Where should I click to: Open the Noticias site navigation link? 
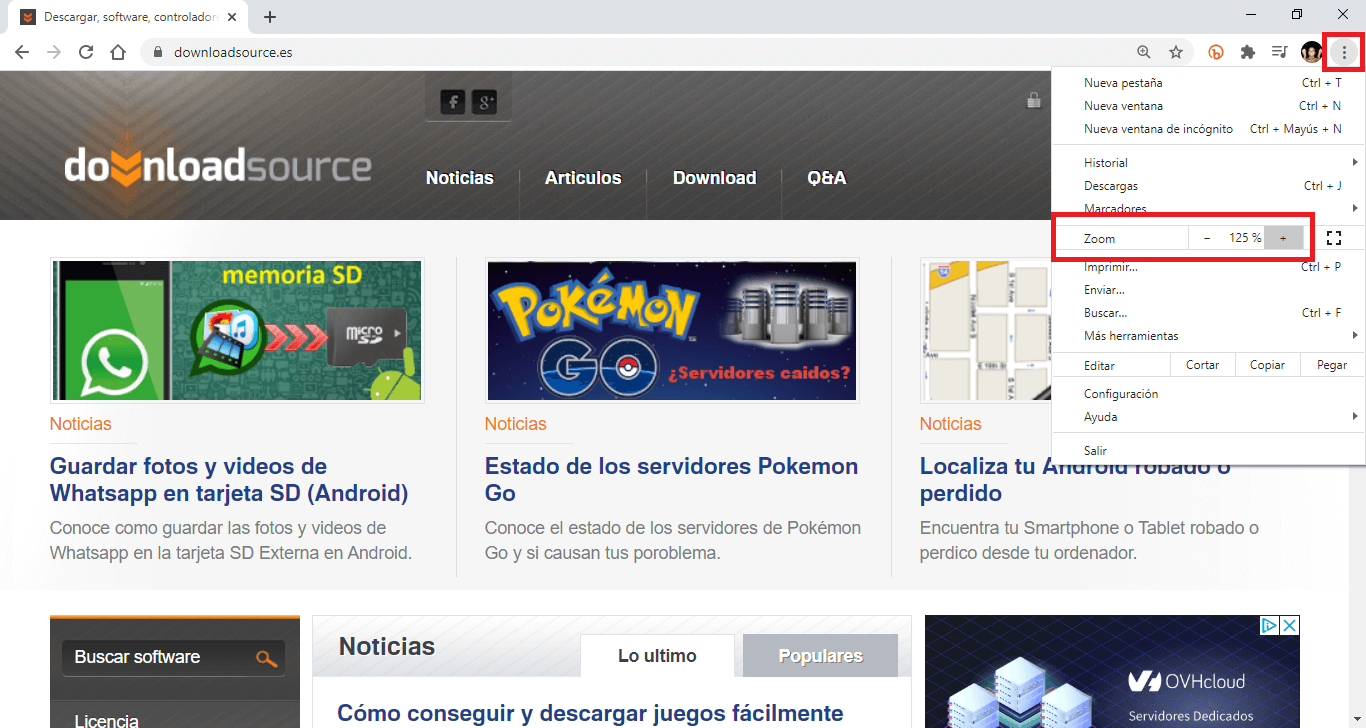tap(460, 178)
